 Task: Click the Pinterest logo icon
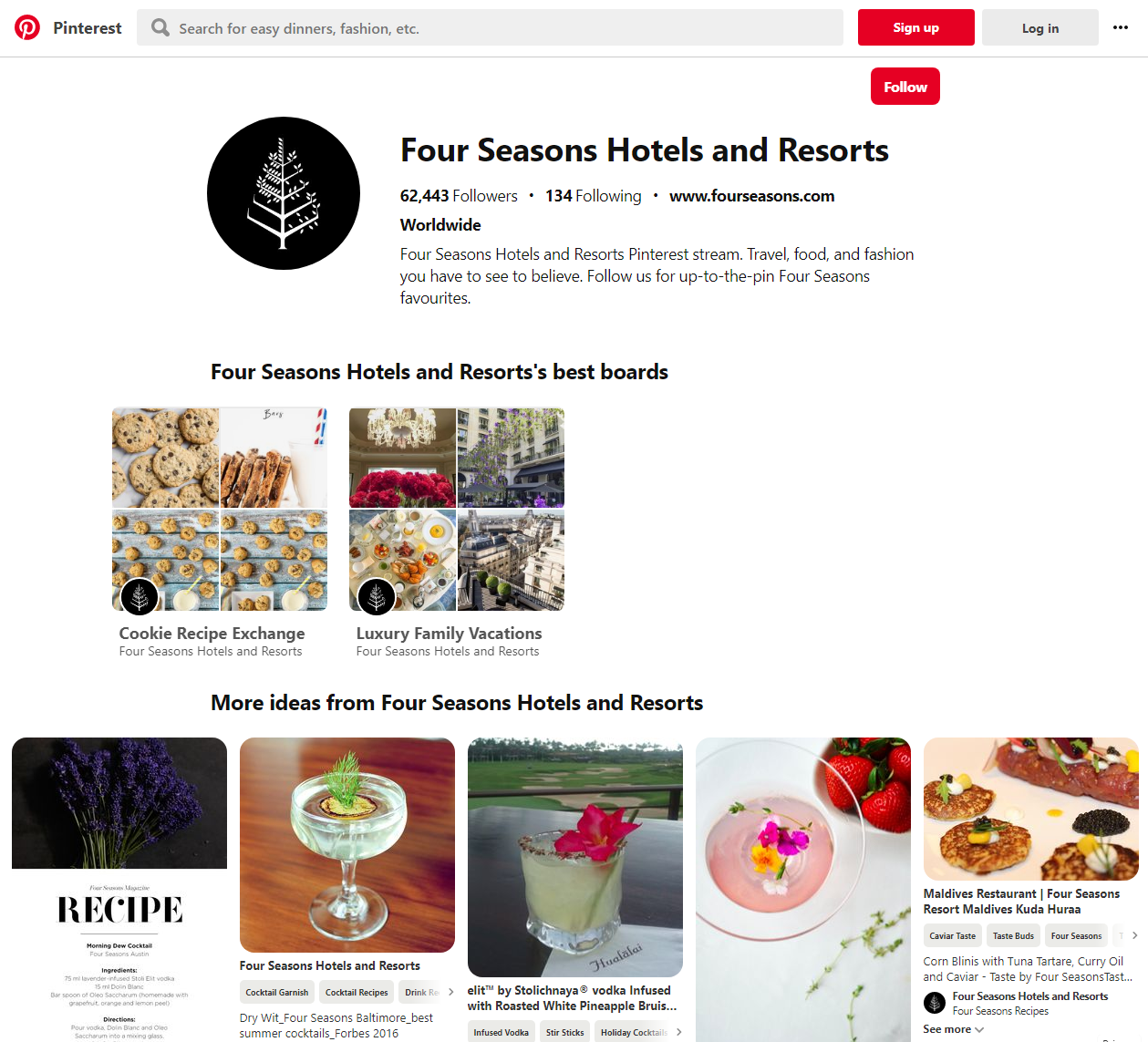tap(27, 27)
